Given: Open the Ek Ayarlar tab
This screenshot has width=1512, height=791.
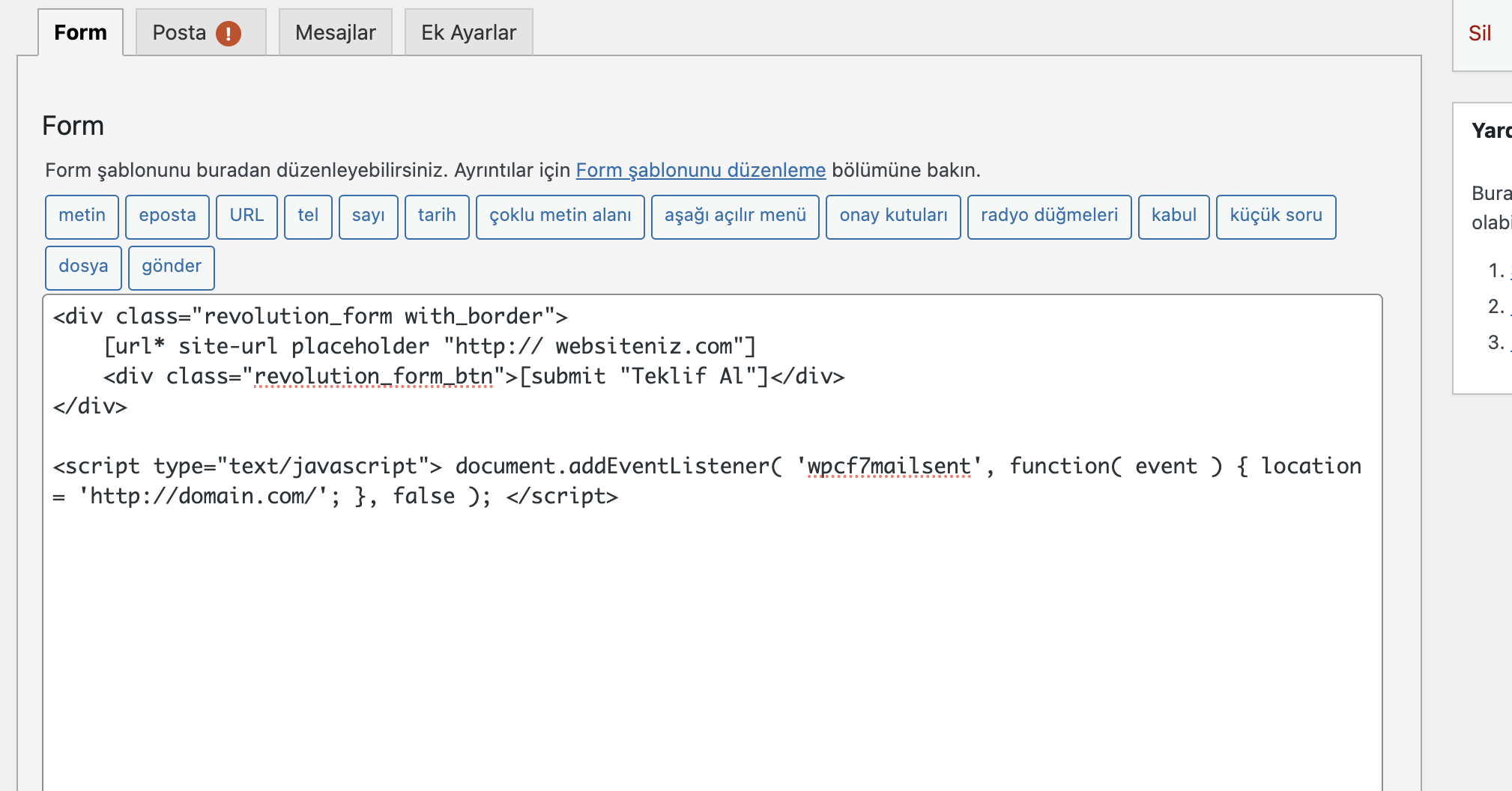Looking at the screenshot, I should [468, 32].
